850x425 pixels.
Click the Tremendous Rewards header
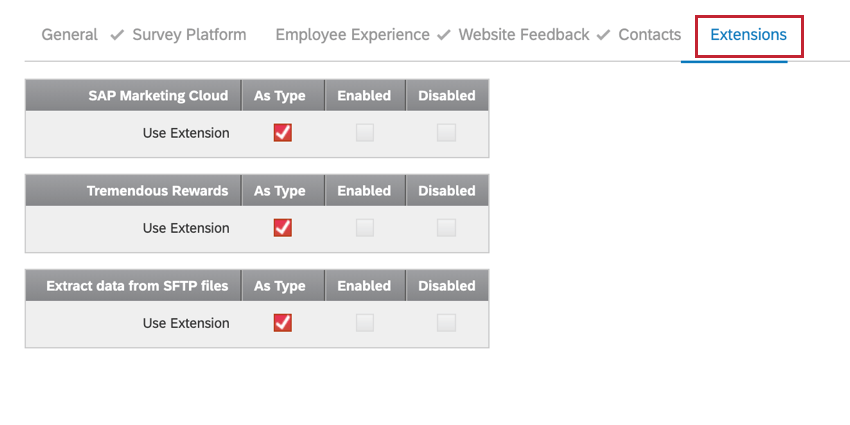point(157,191)
